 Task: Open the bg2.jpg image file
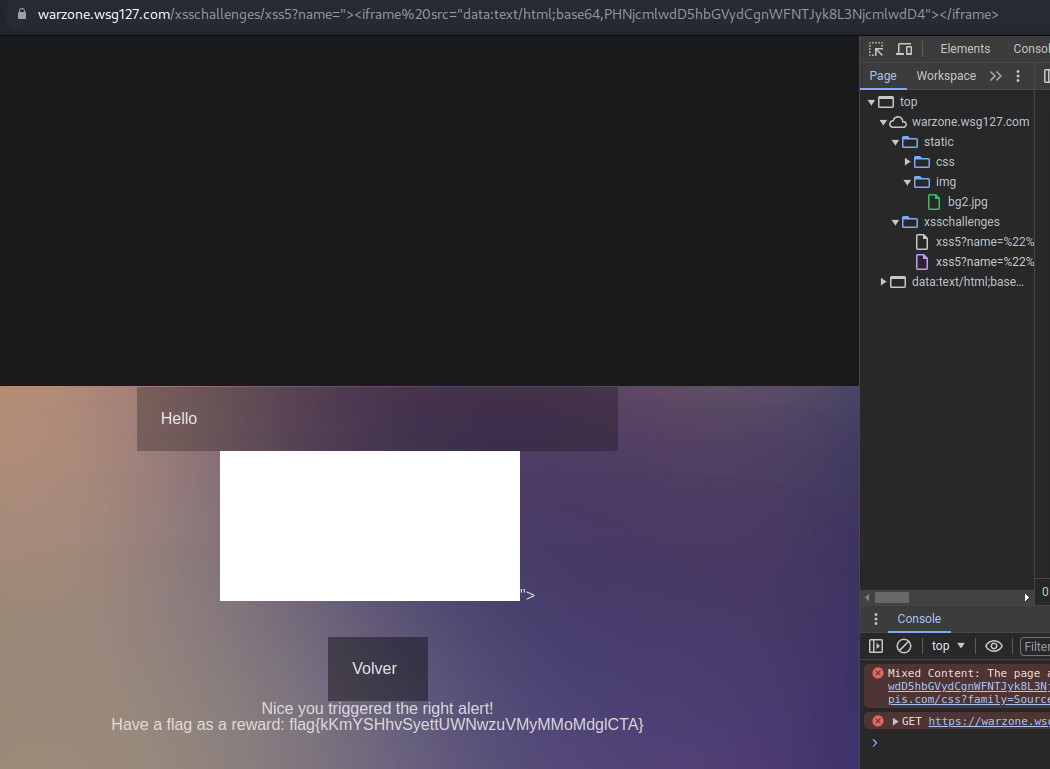(x=967, y=202)
